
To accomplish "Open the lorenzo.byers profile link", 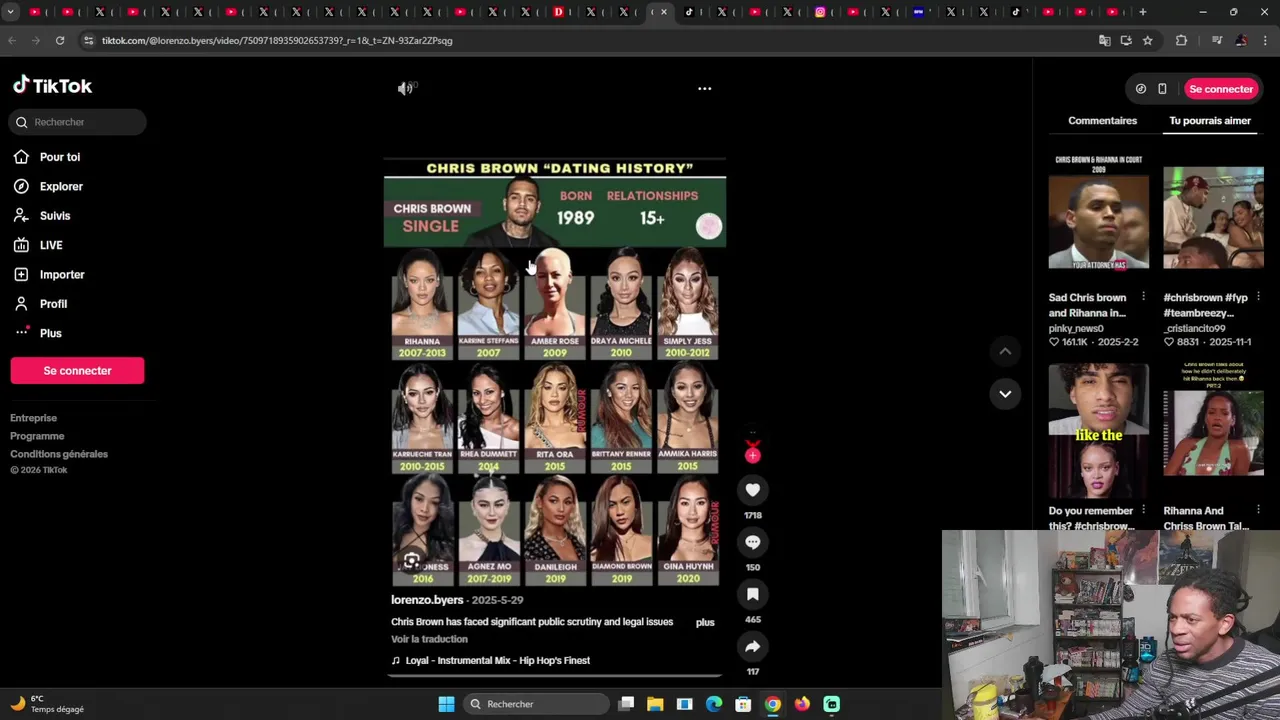I will [x=427, y=600].
